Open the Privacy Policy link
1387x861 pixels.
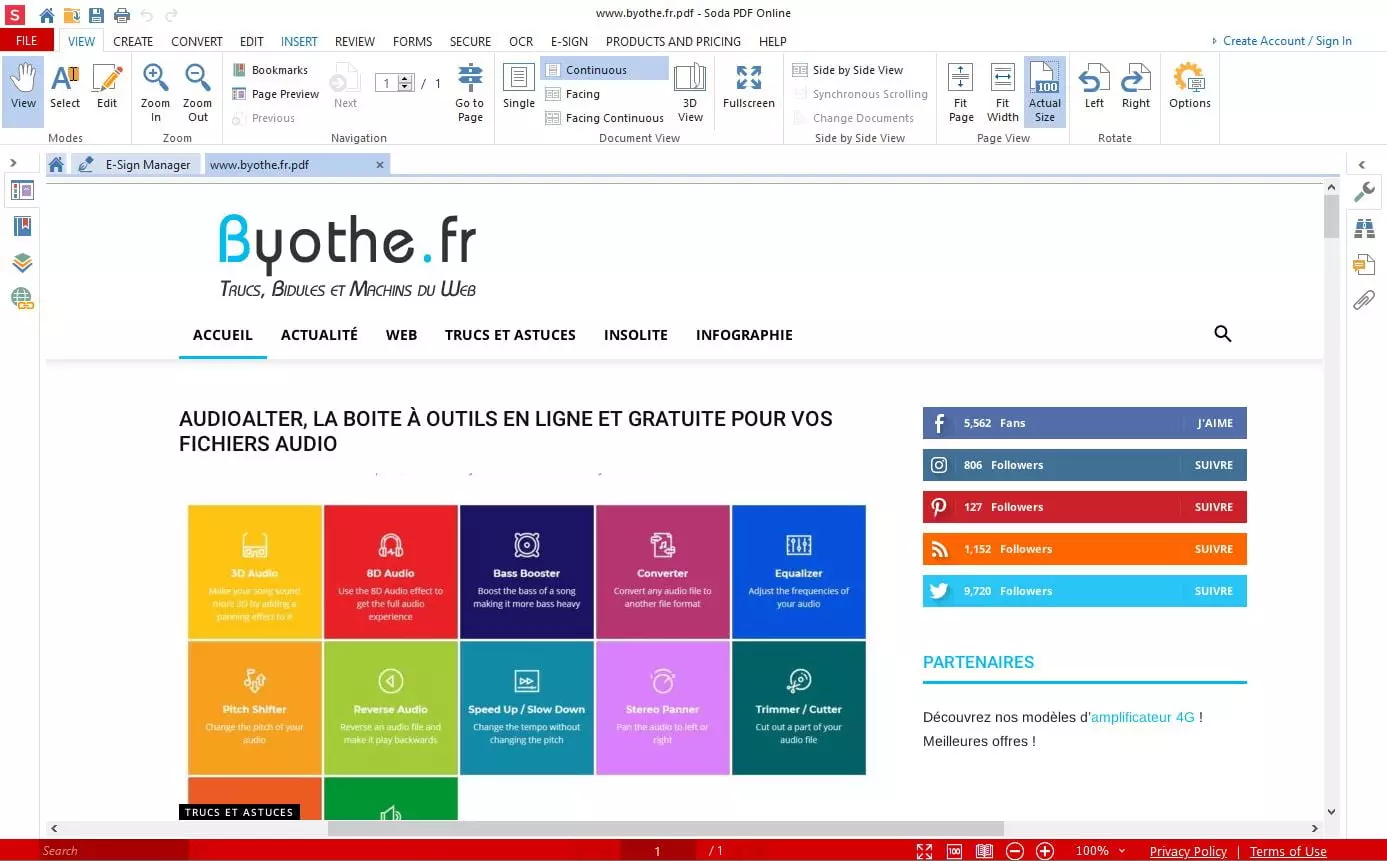[x=1188, y=851]
